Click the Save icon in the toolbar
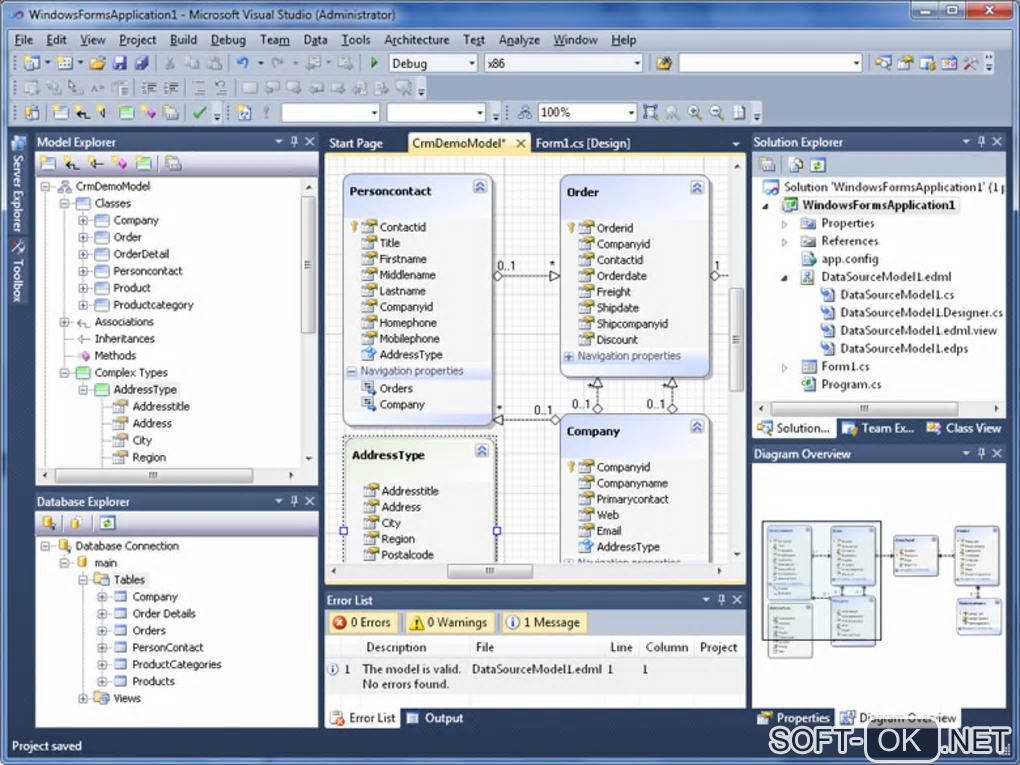The image size is (1020, 765). [119, 63]
